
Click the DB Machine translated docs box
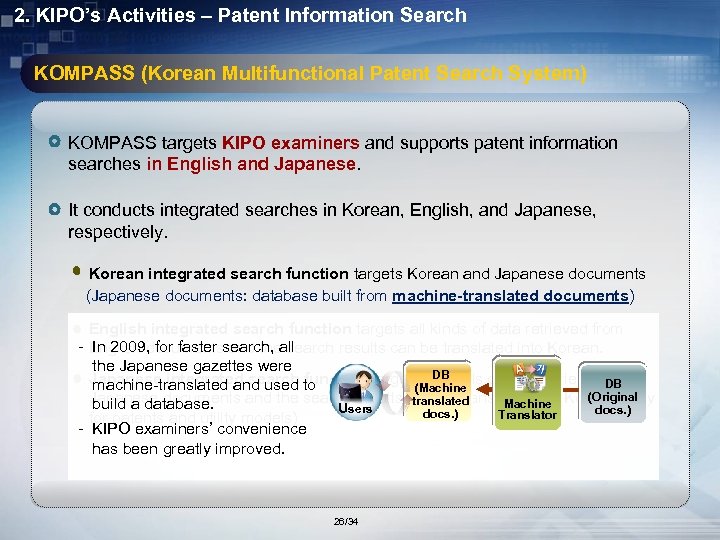[x=438, y=392]
